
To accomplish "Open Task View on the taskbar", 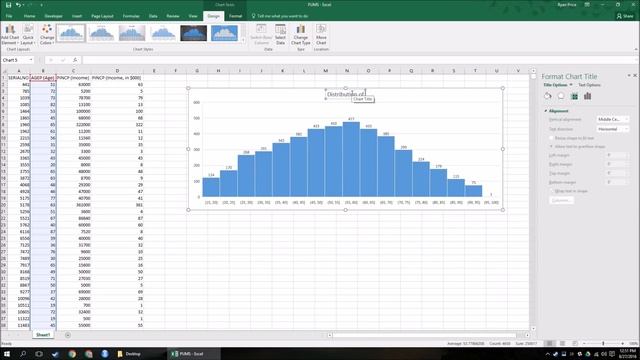I will click(39, 354).
